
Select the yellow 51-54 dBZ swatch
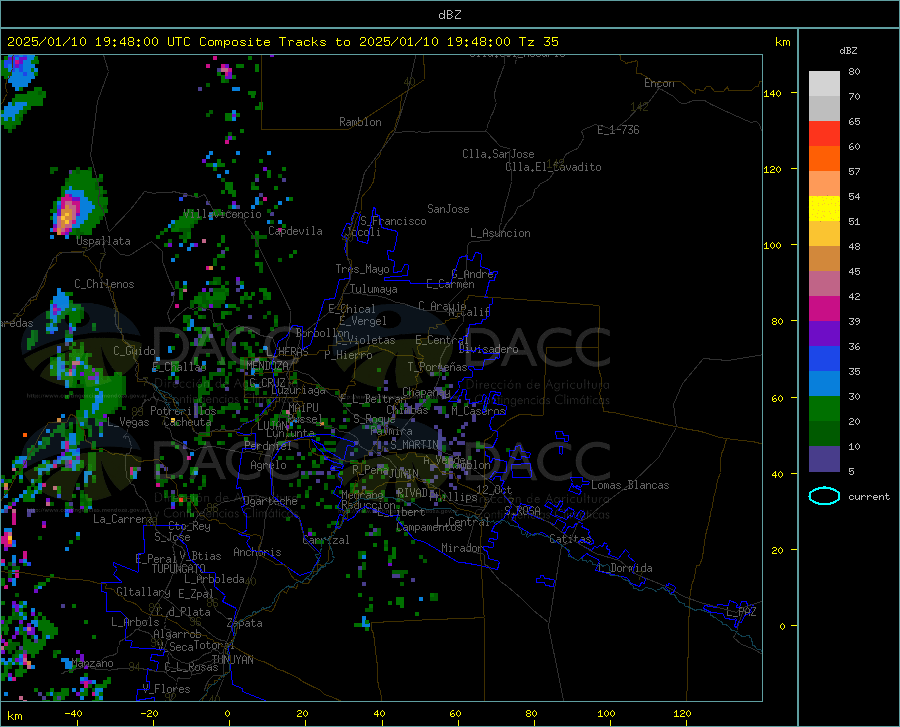coord(824,209)
